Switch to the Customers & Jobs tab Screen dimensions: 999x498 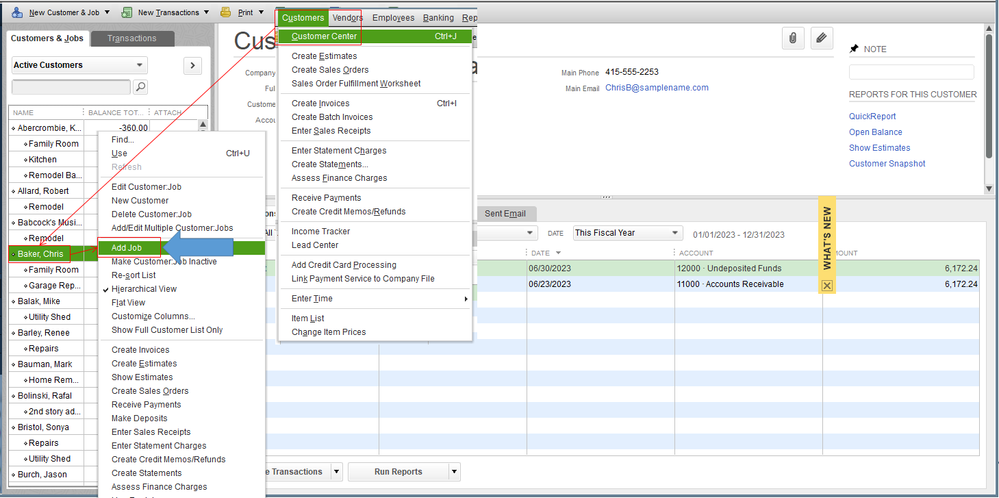(x=47, y=38)
